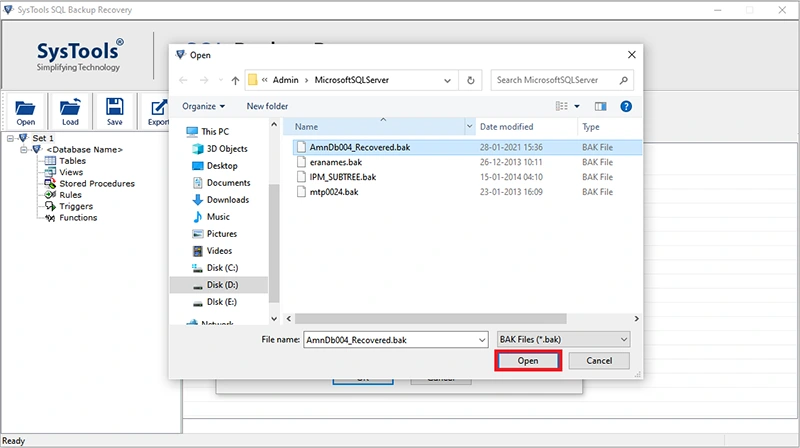This screenshot has height=448, width=800.
Task: Select Disk (D:) in navigation pane
Action: (x=219, y=285)
